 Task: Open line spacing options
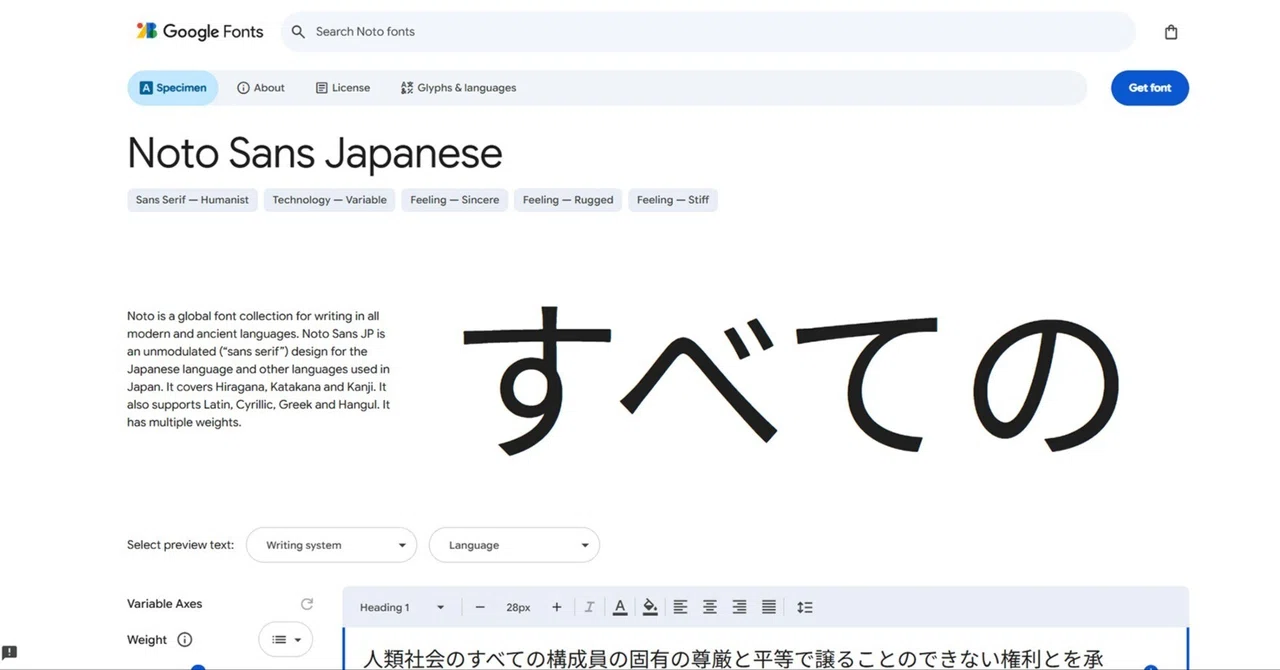805,607
